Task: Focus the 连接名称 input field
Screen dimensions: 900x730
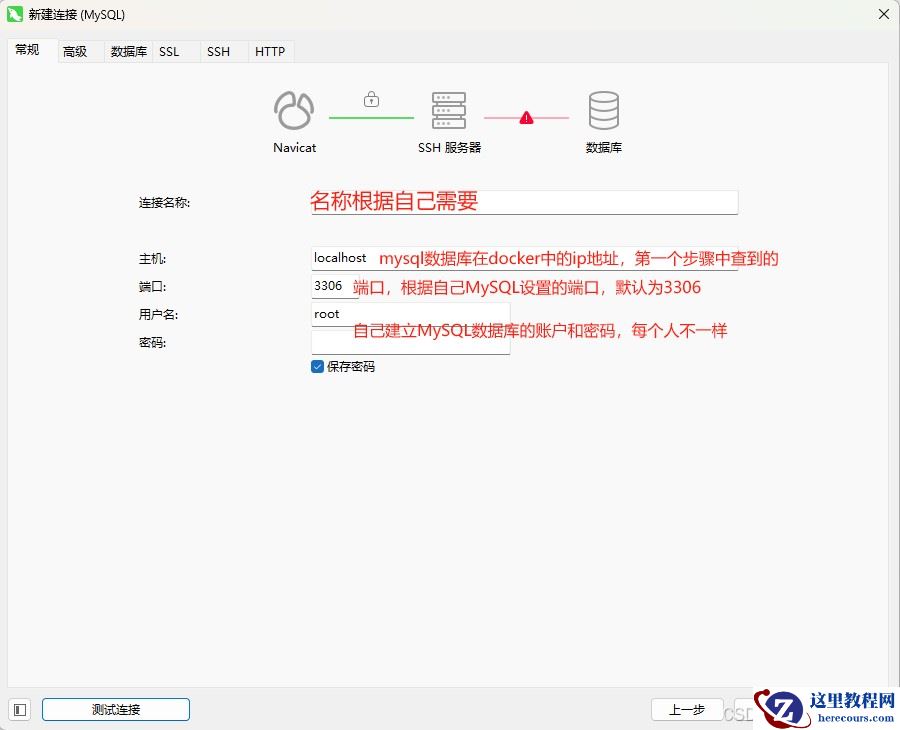Action: pos(525,203)
